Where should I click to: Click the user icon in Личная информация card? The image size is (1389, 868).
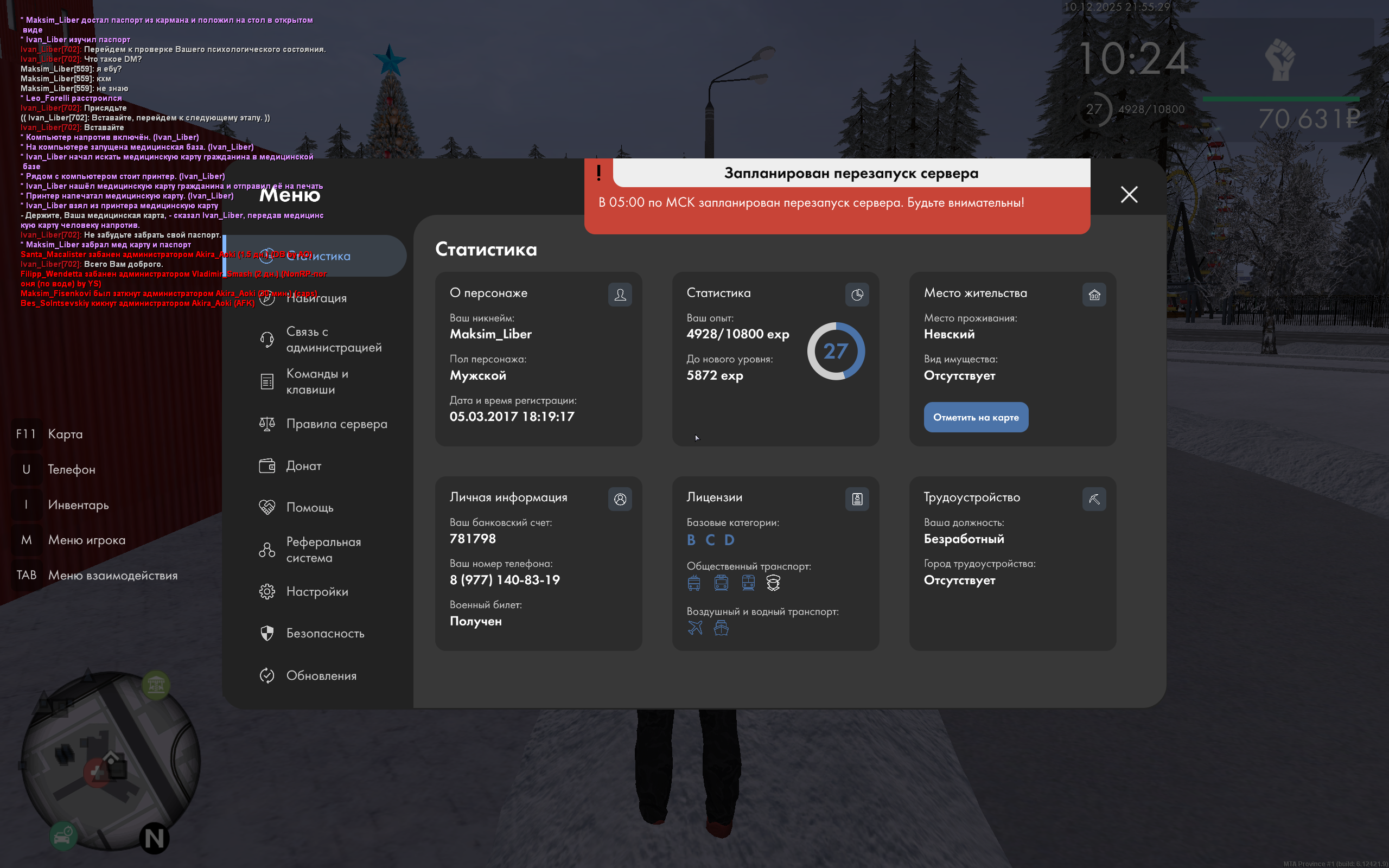coord(620,499)
